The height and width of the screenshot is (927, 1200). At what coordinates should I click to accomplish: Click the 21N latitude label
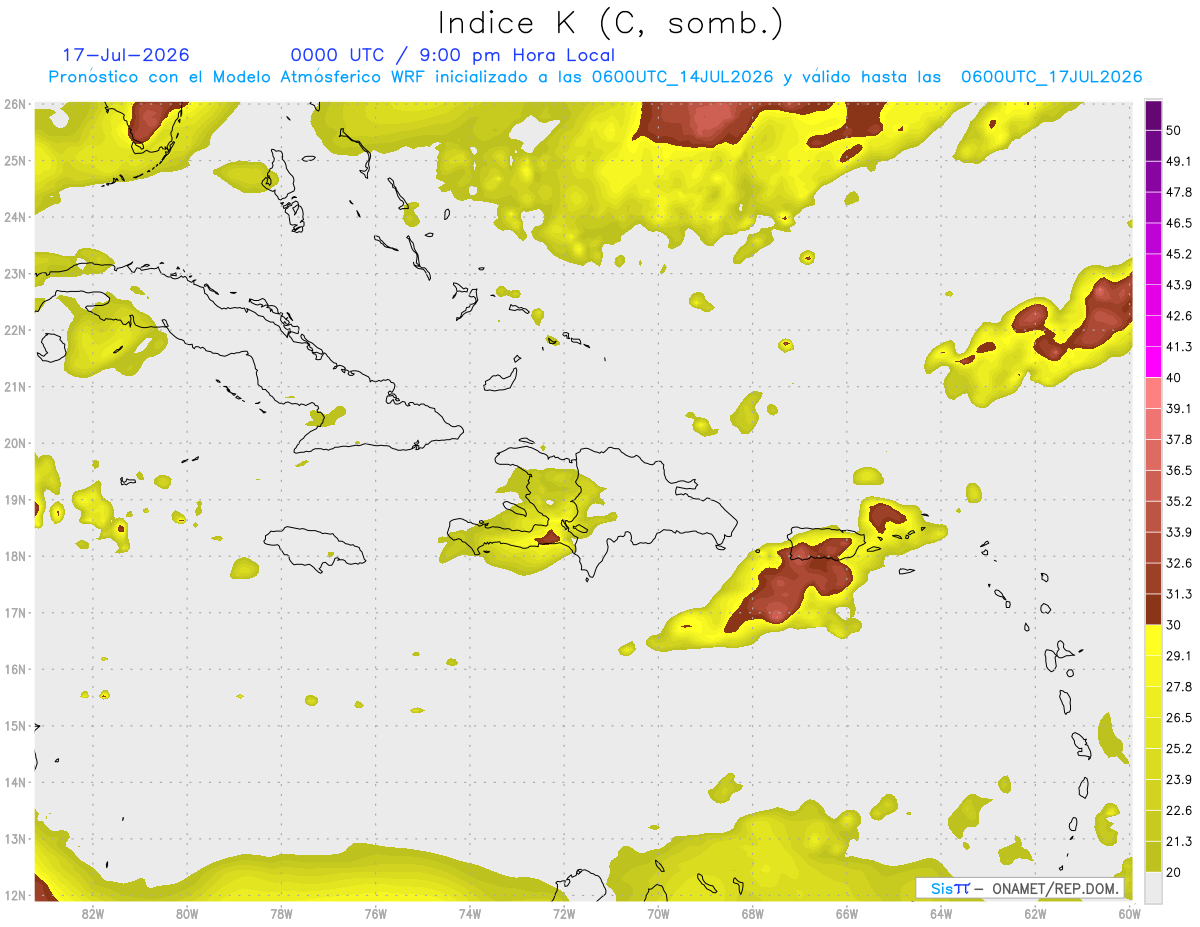click(15, 387)
